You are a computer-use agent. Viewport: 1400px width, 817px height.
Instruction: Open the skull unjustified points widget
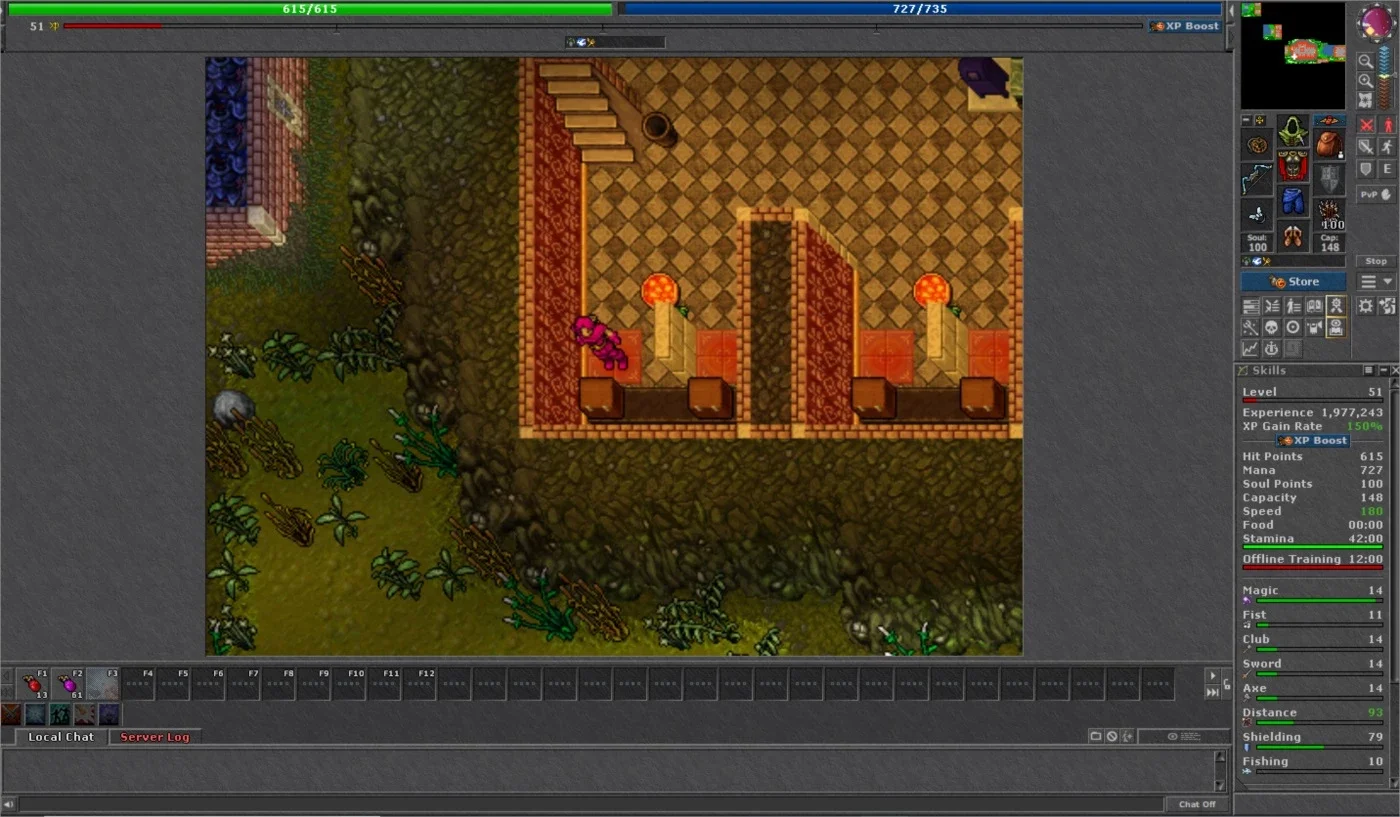[x=1271, y=327]
